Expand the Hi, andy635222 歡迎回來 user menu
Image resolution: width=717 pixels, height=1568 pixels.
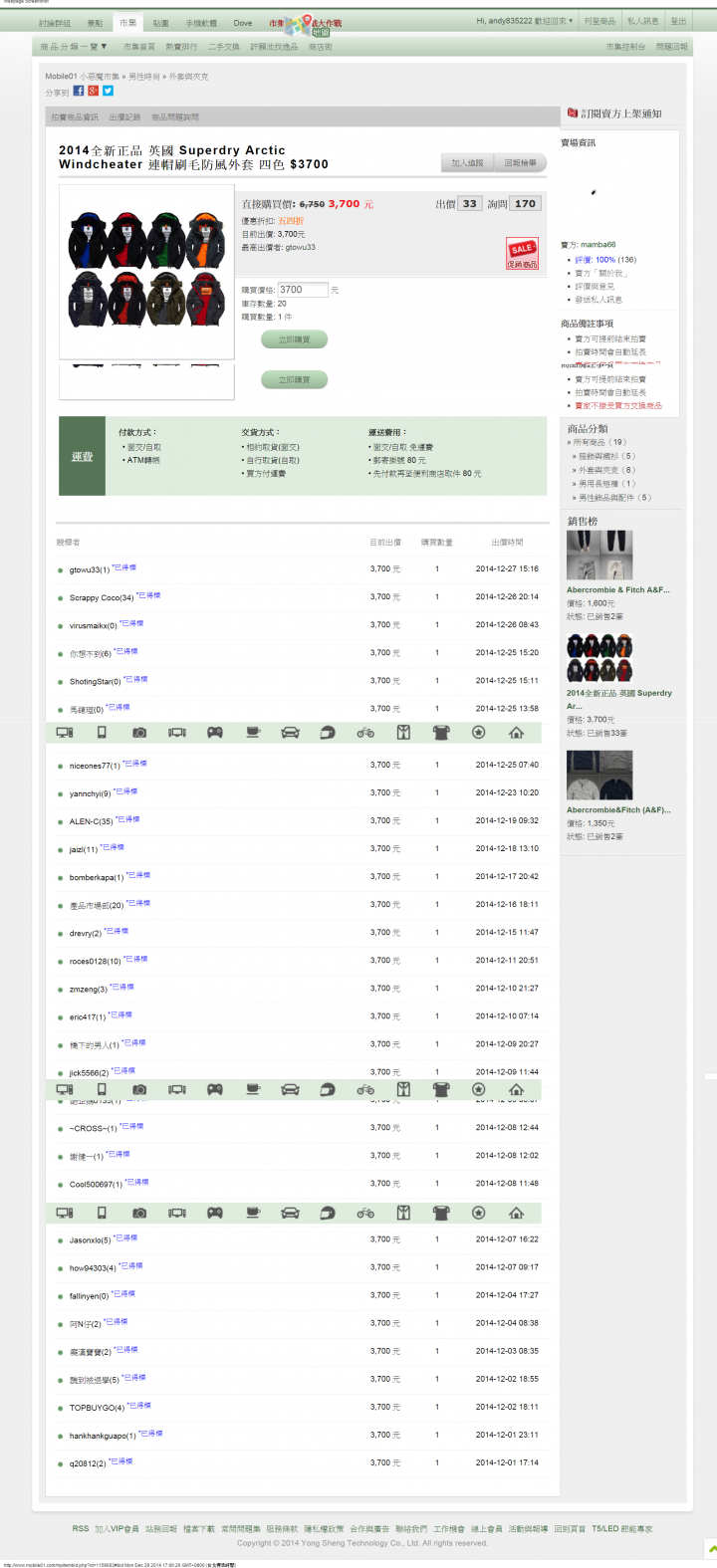524,21
